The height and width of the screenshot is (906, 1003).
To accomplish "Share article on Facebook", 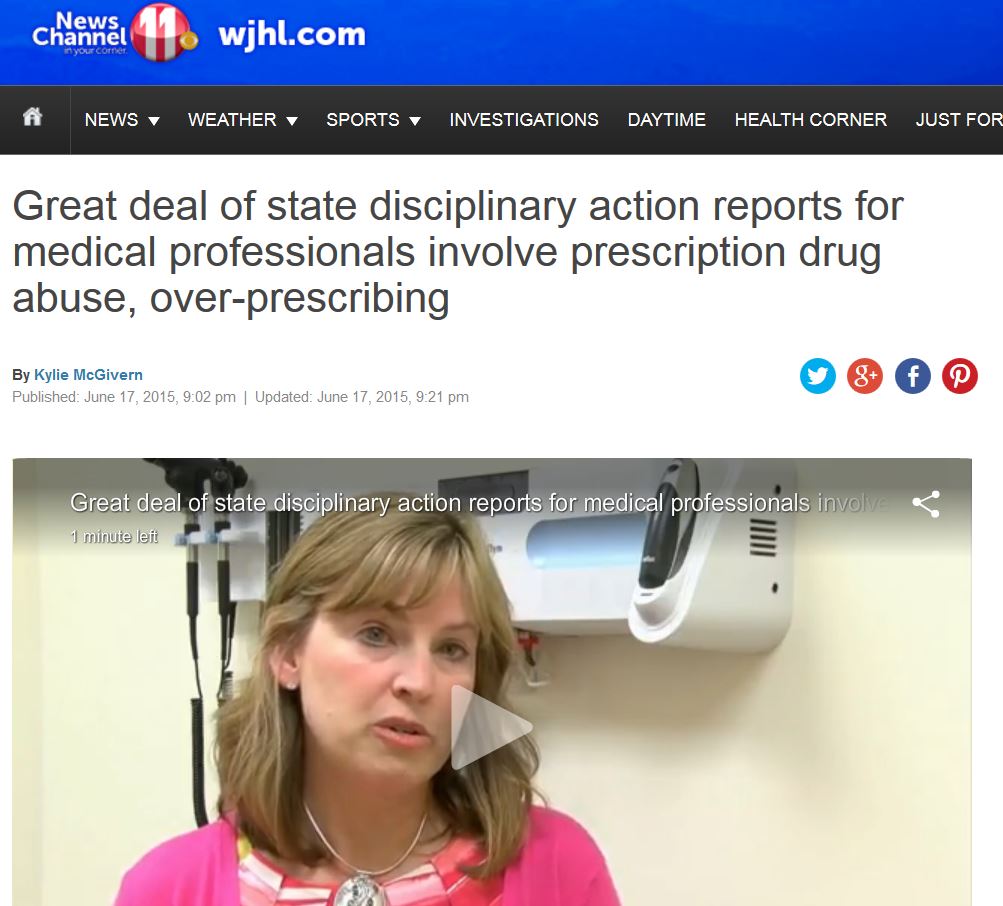I will 912,376.
